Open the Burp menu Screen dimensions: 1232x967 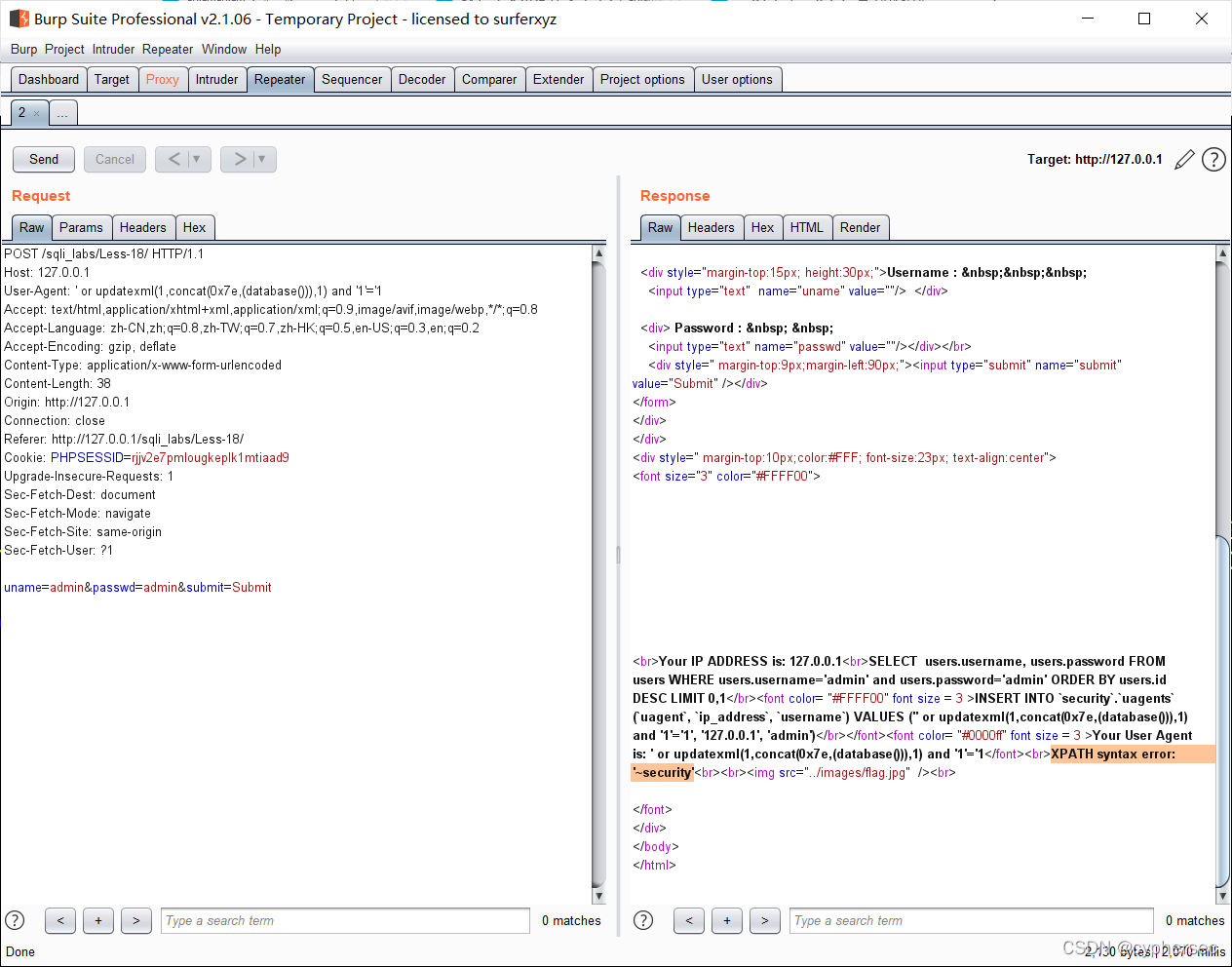point(24,49)
